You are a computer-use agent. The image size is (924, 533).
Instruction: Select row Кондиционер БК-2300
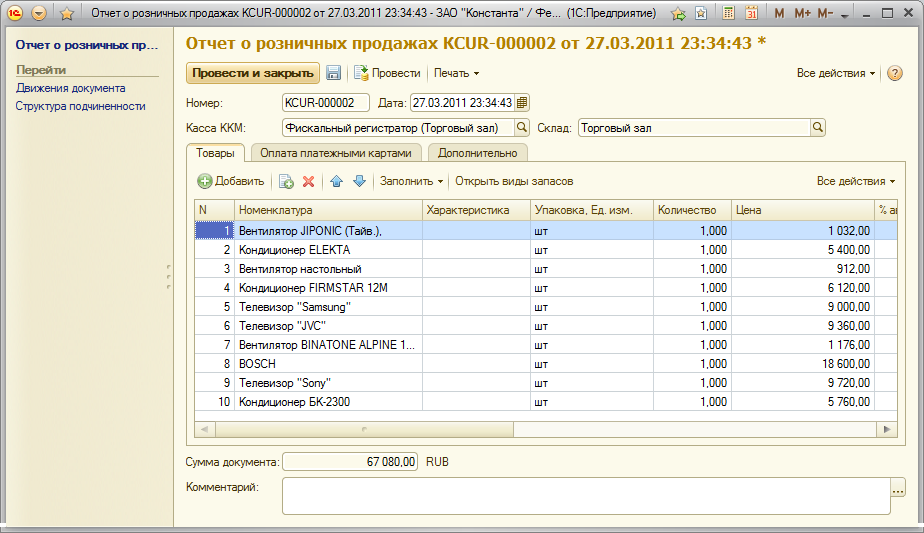coord(546,402)
